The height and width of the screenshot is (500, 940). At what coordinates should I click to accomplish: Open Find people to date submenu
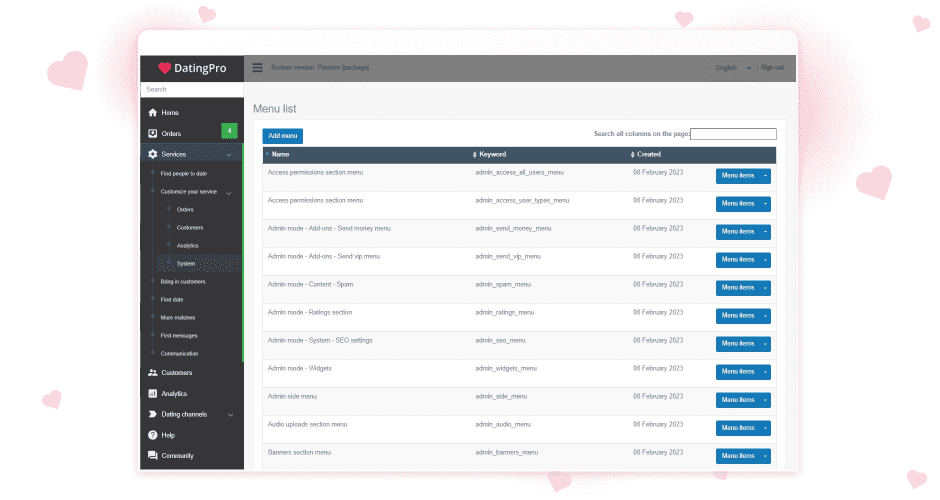pyautogui.click(x=183, y=174)
